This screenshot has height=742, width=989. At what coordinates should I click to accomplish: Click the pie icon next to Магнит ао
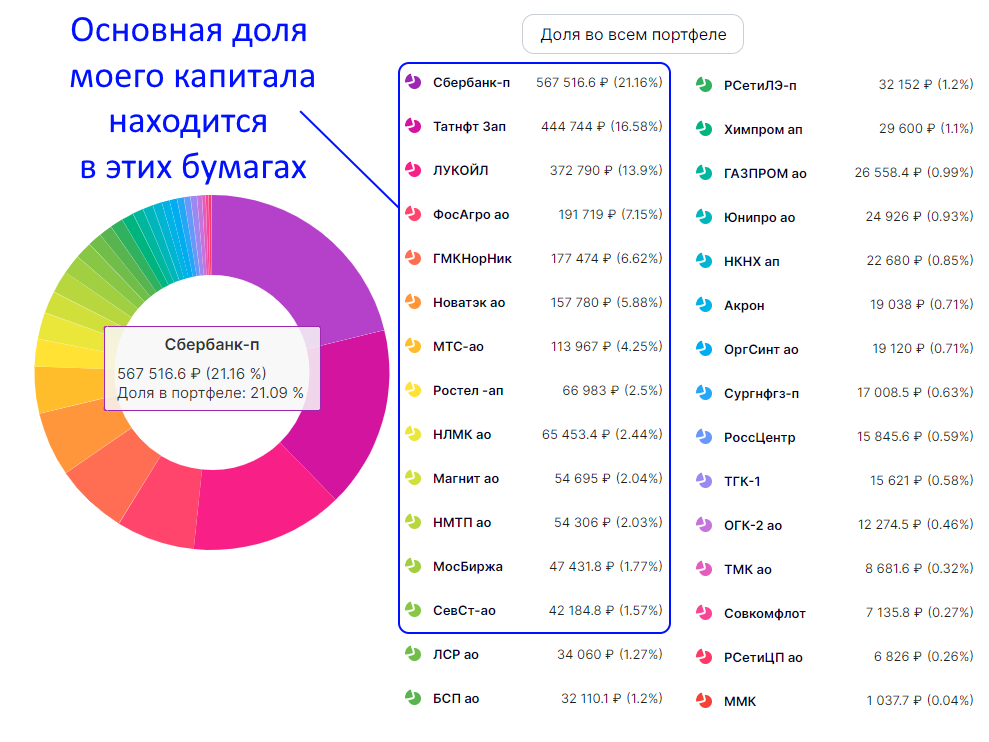[413, 478]
